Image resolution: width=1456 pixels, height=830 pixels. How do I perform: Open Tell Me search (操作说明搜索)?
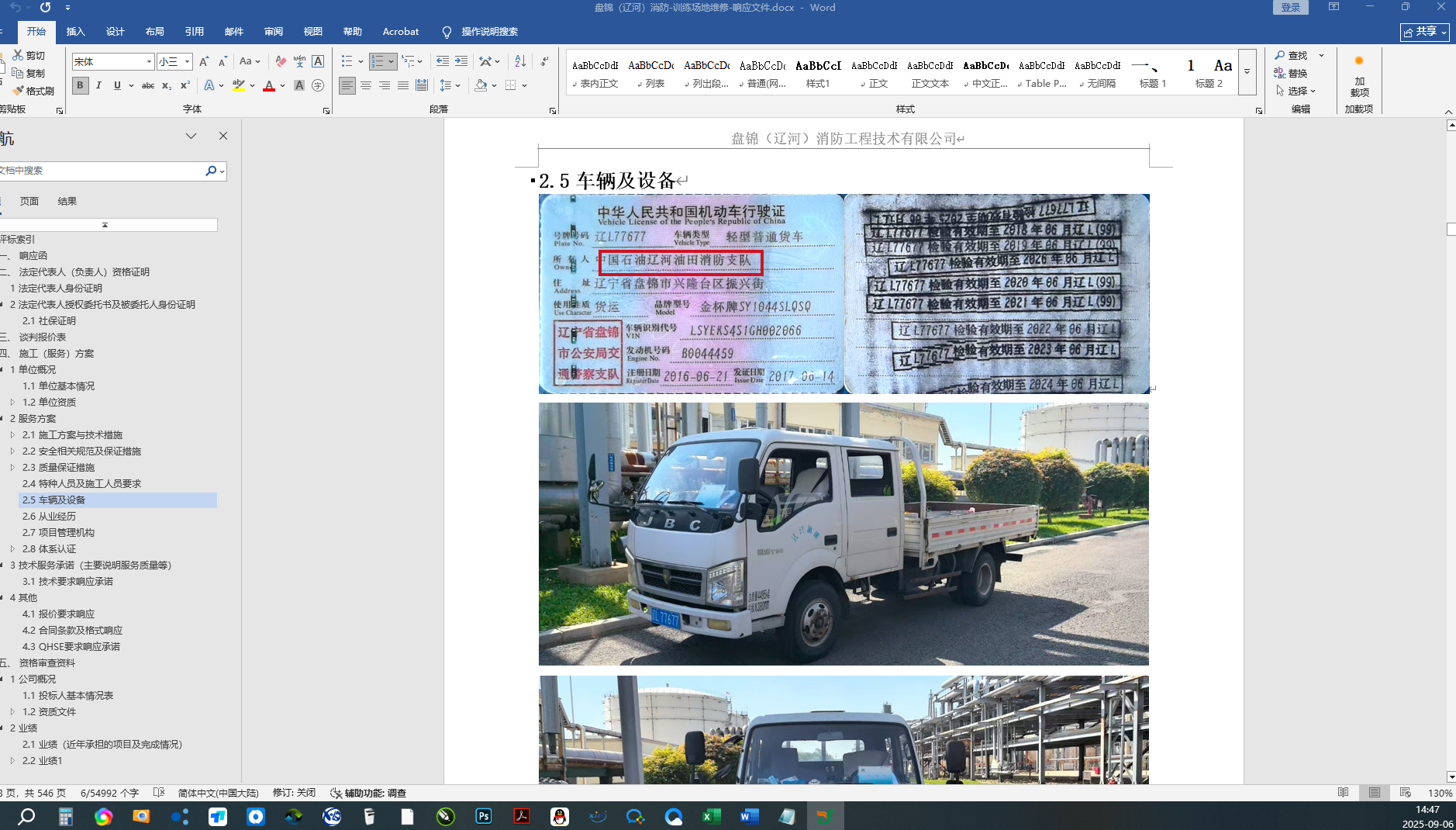point(480,32)
